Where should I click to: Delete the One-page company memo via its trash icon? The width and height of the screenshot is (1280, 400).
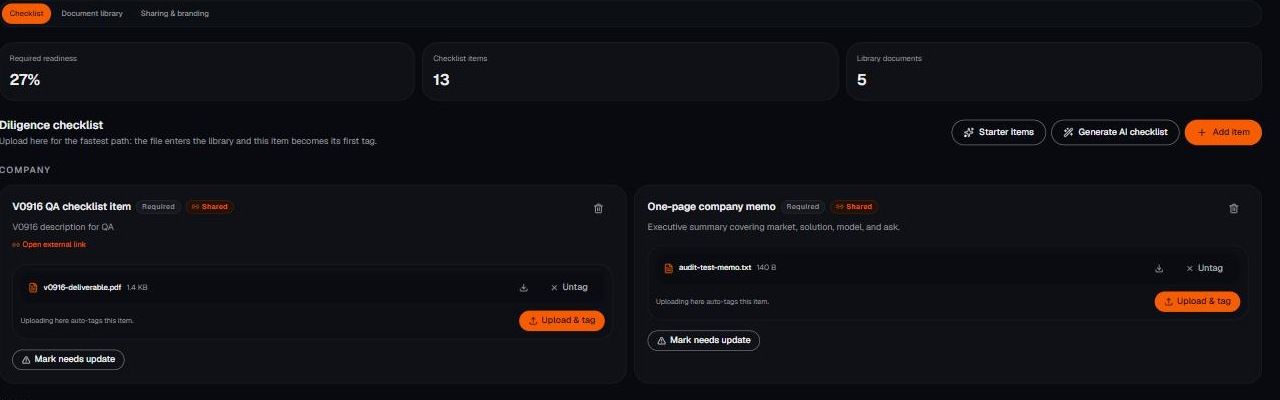coord(1233,208)
